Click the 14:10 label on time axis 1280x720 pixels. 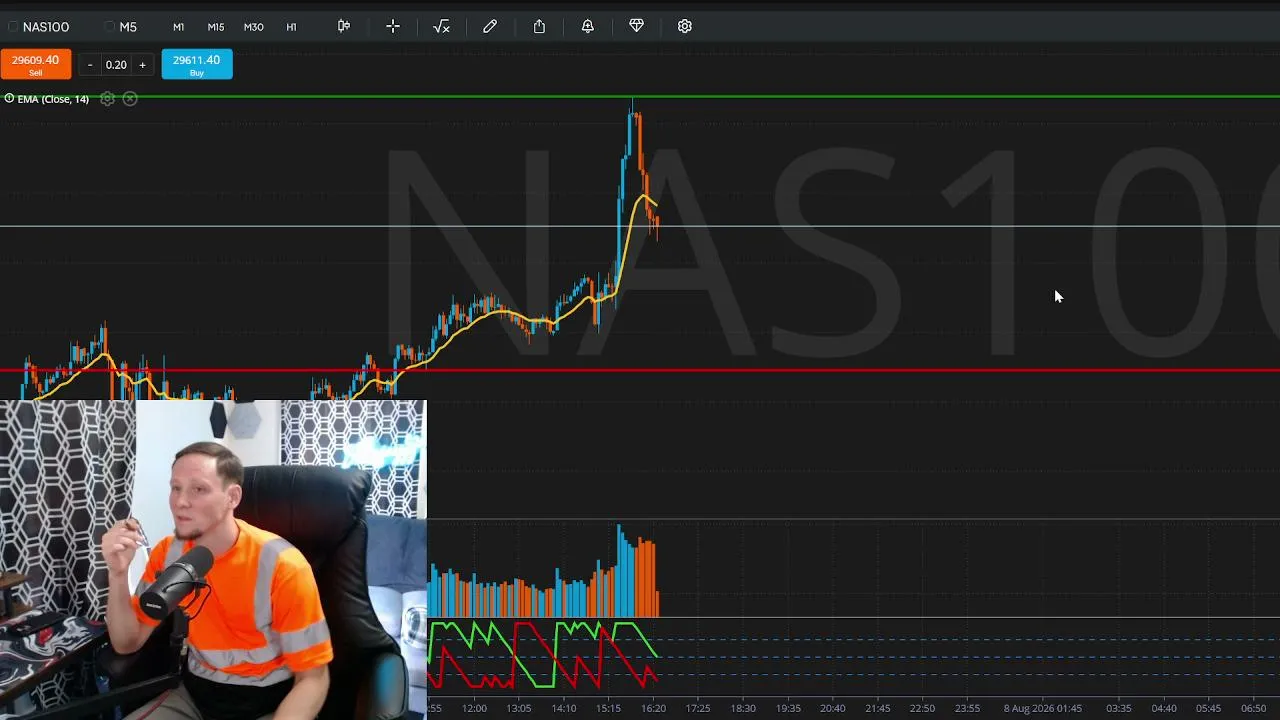pyautogui.click(x=564, y=708)
